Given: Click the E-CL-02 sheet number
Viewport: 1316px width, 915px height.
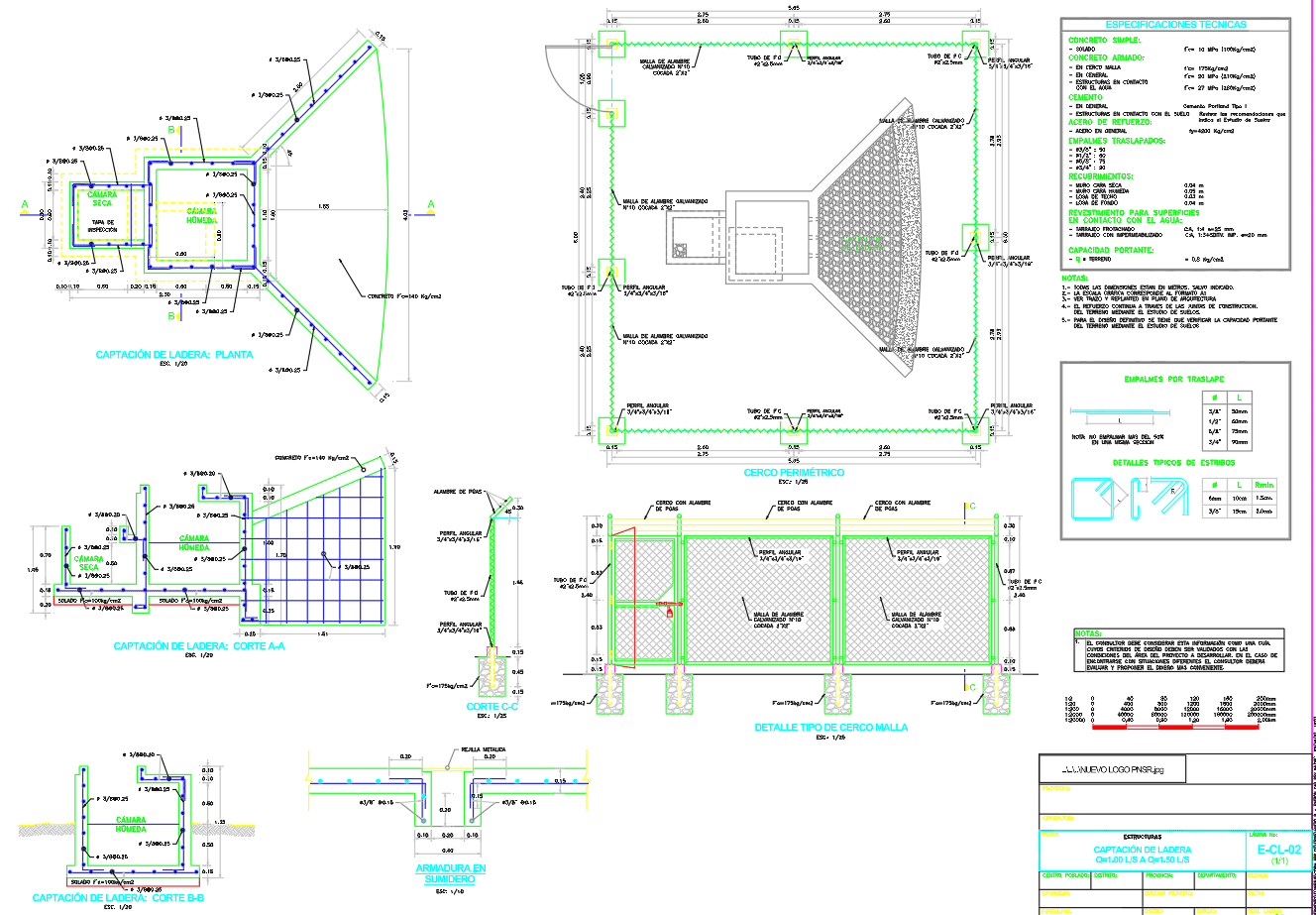Looking at the screenshot, I should [1279, 850].
